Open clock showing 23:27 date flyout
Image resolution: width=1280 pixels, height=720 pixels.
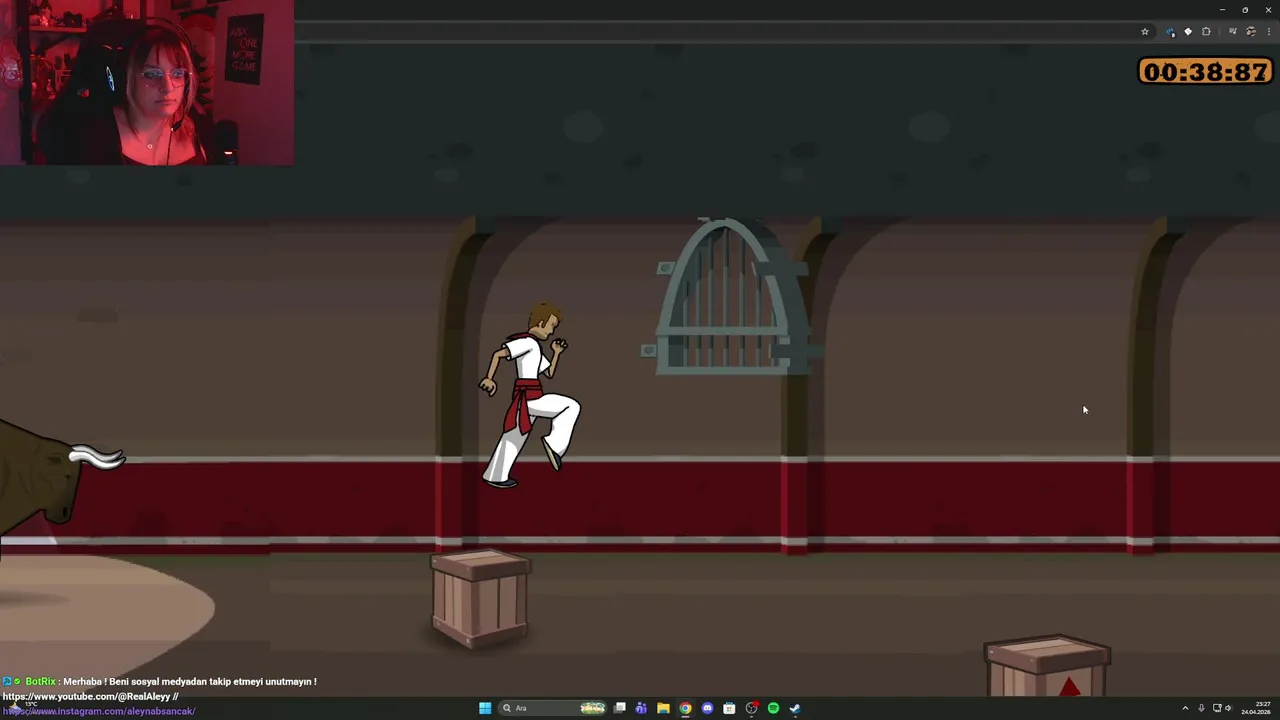[1256, 708]
